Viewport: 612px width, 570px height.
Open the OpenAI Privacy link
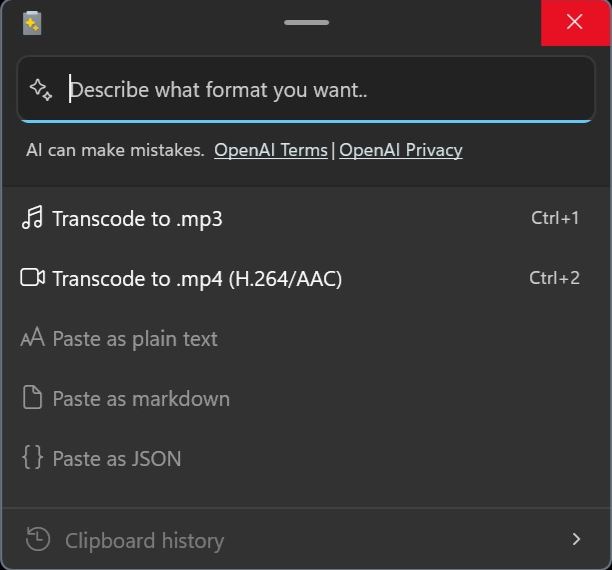click(x=401, y=150)
